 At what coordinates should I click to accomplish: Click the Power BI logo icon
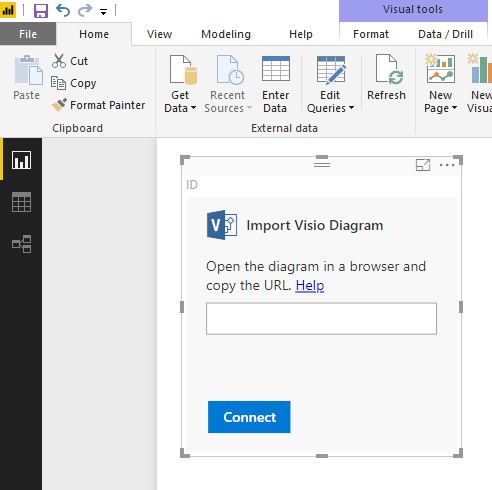8,10
